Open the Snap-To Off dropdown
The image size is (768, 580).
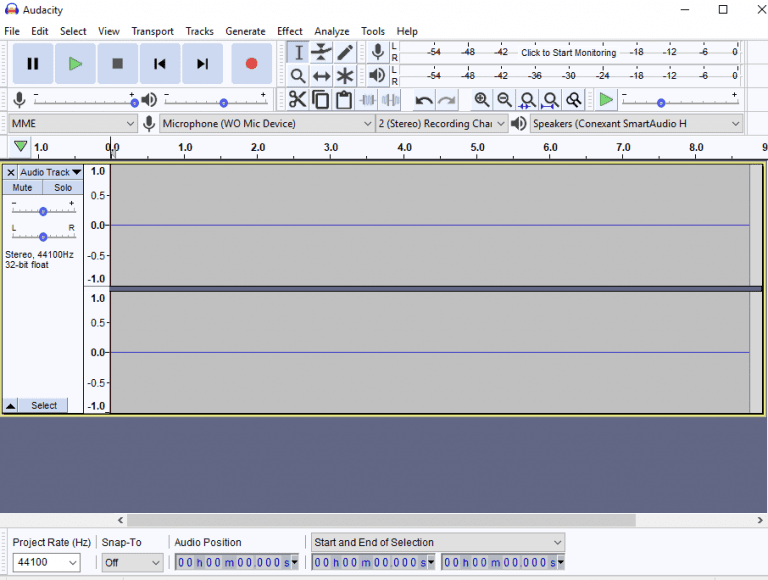132,562
